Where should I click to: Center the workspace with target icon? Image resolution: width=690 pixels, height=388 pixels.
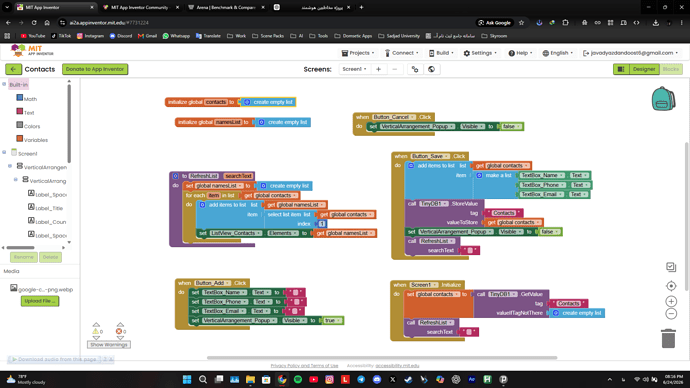click(x=671, y=286)
